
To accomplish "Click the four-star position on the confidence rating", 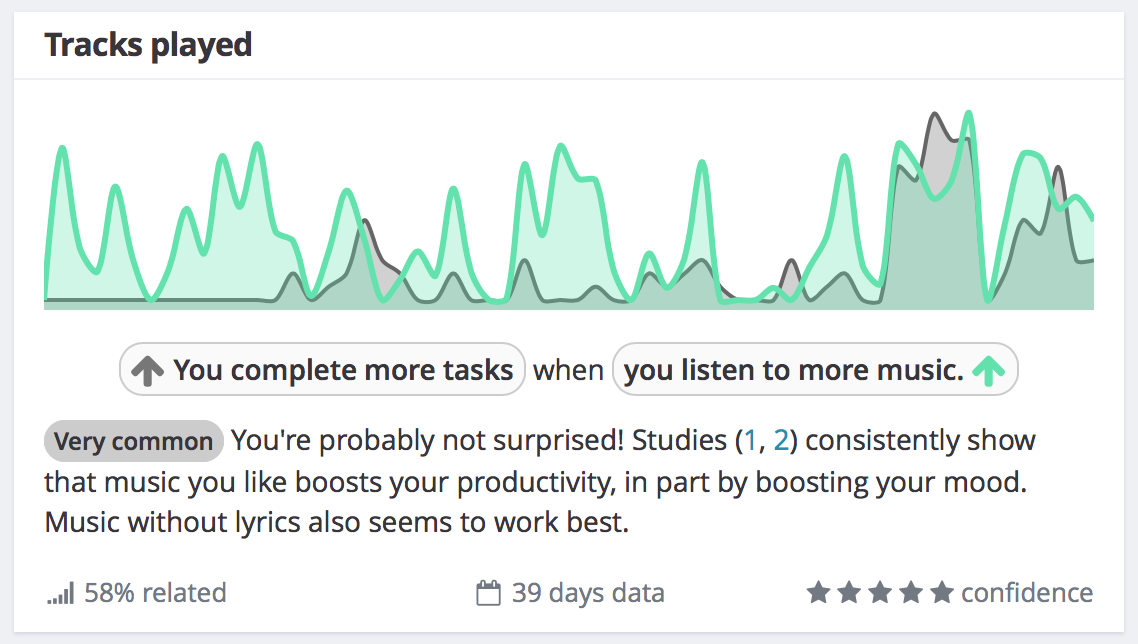I will 912,591.
